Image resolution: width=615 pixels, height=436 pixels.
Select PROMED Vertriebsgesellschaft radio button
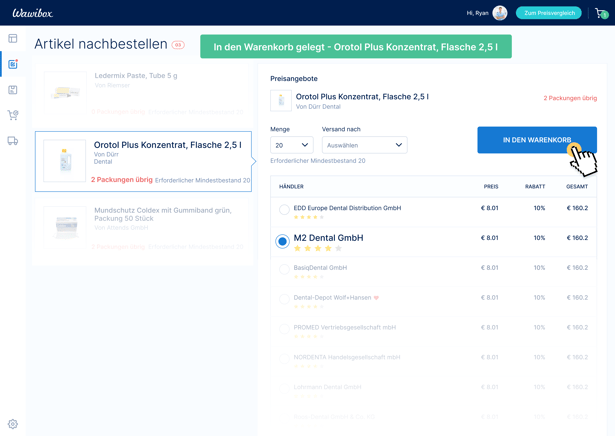284,329
